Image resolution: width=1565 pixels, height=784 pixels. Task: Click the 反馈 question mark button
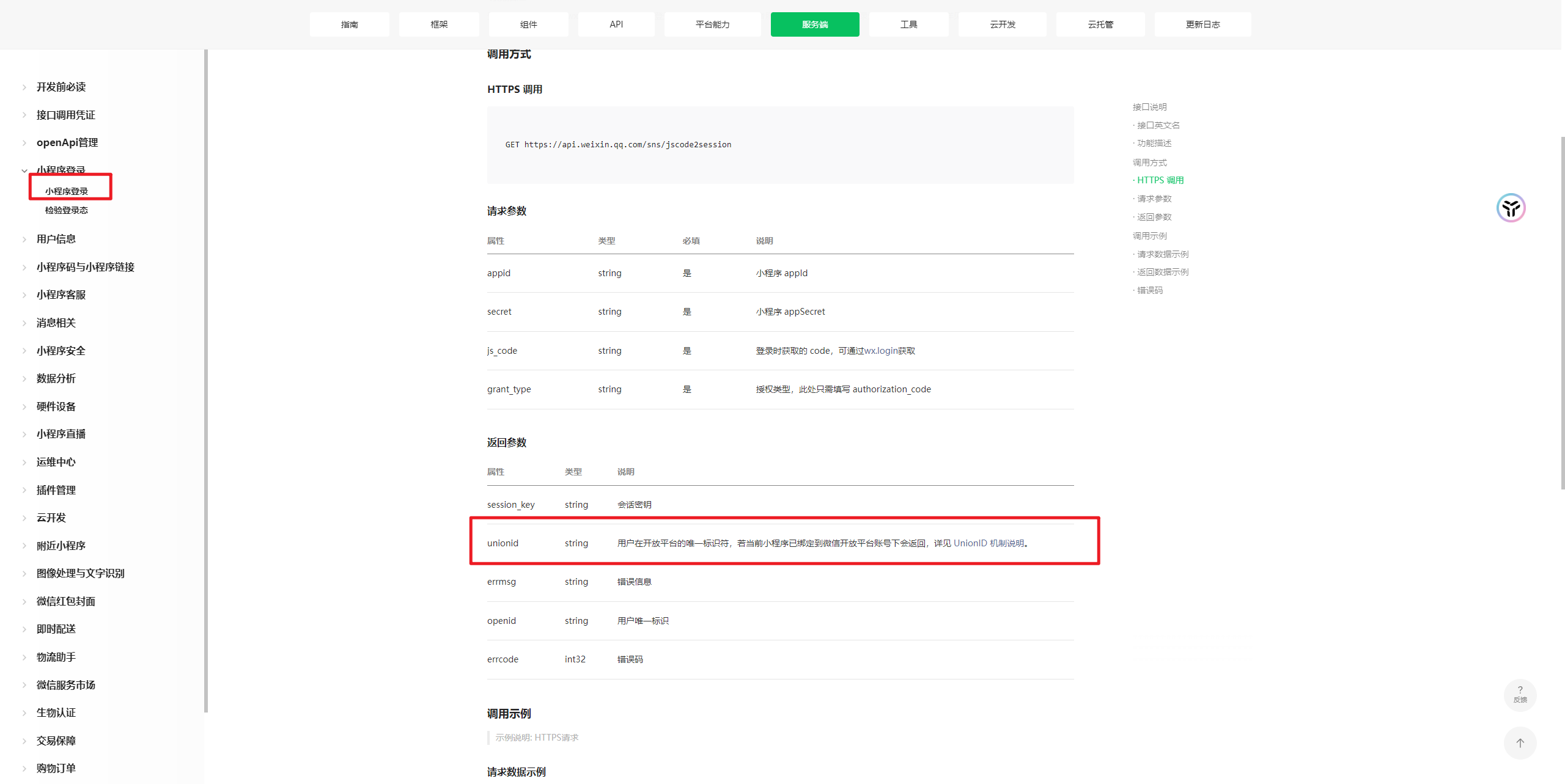1520,694
